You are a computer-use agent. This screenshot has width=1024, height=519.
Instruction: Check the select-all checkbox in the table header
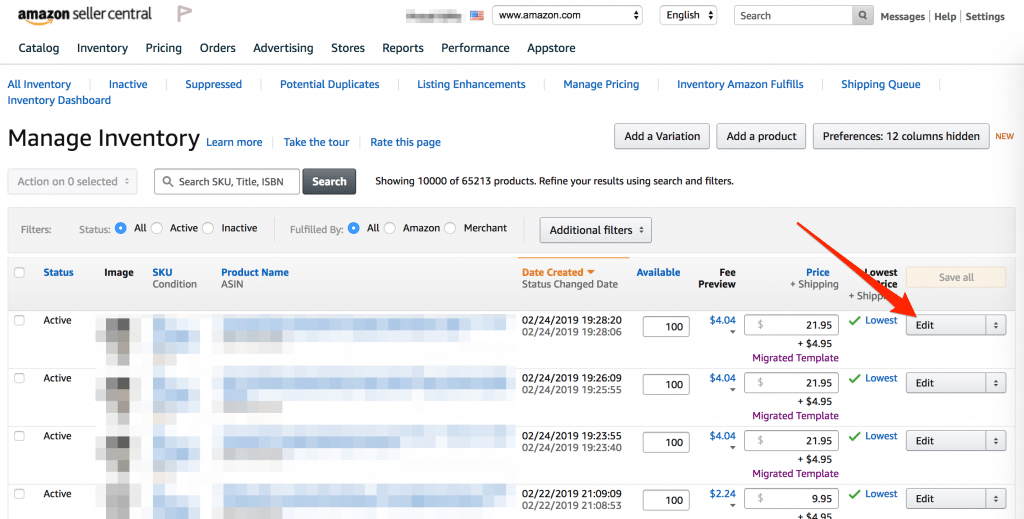point(20,272)
